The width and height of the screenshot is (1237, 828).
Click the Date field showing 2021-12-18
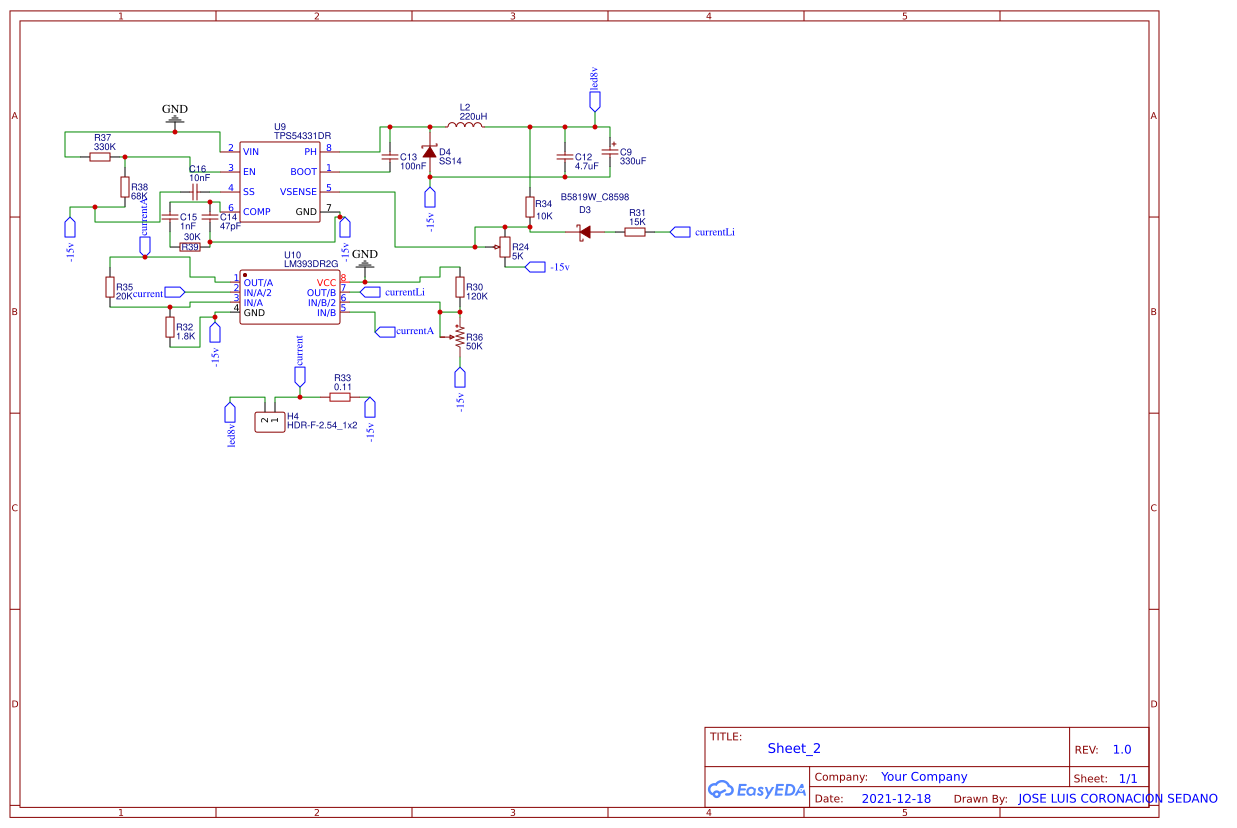click(897, 798)
